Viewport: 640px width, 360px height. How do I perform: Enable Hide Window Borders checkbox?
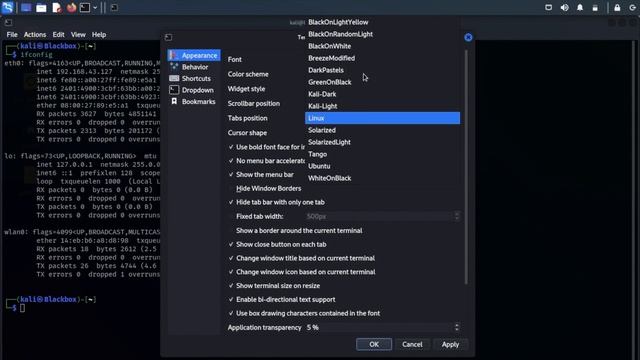tap(231, 189)
